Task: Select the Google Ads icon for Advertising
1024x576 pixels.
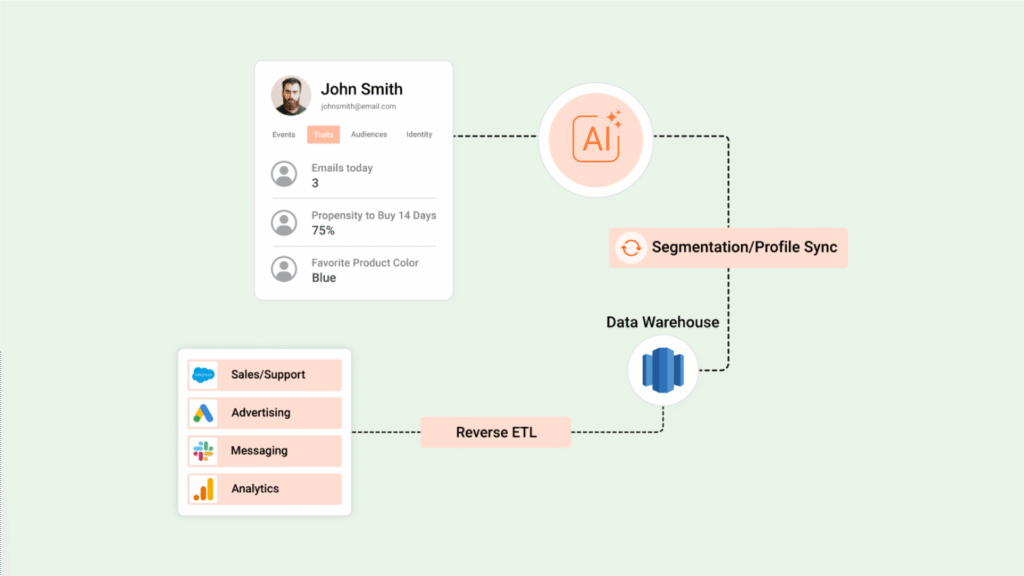Action: (x=204, y=413)
